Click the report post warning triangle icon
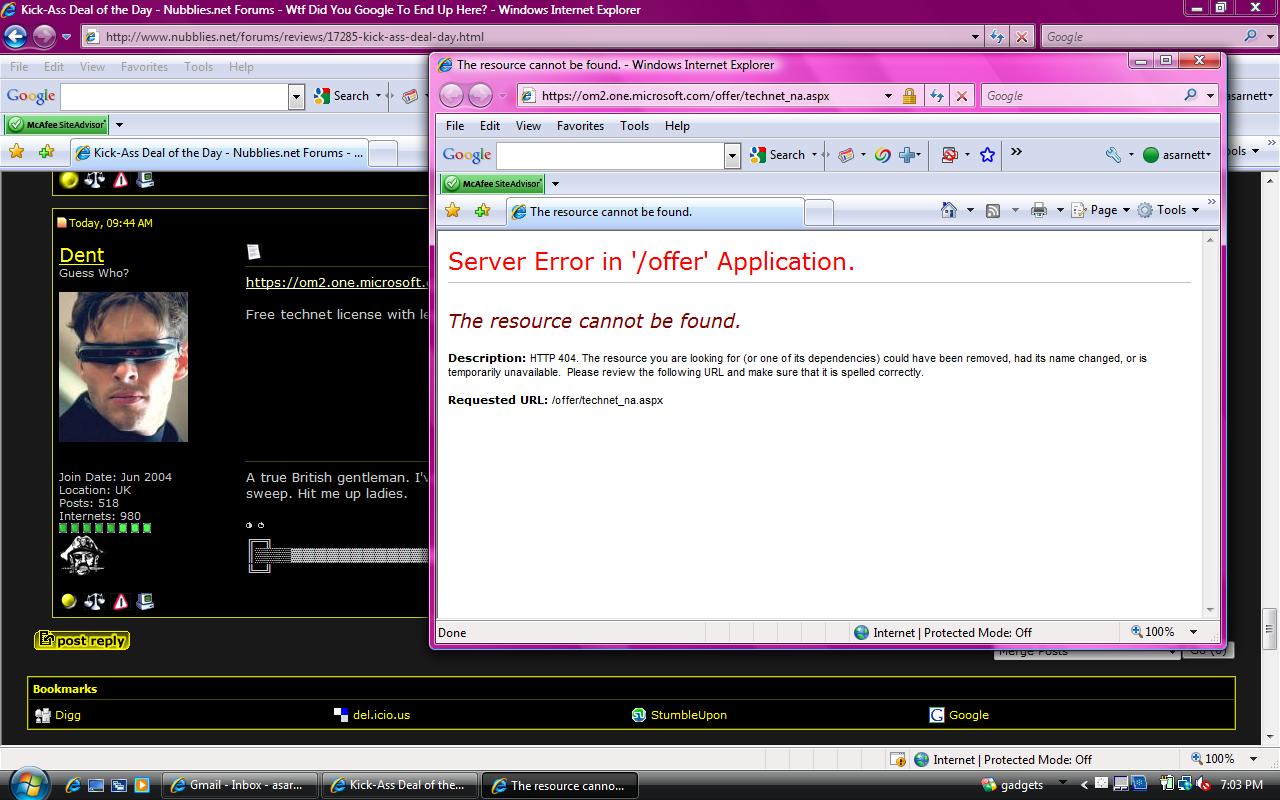 pyautogui.click(x=121, y=601)
